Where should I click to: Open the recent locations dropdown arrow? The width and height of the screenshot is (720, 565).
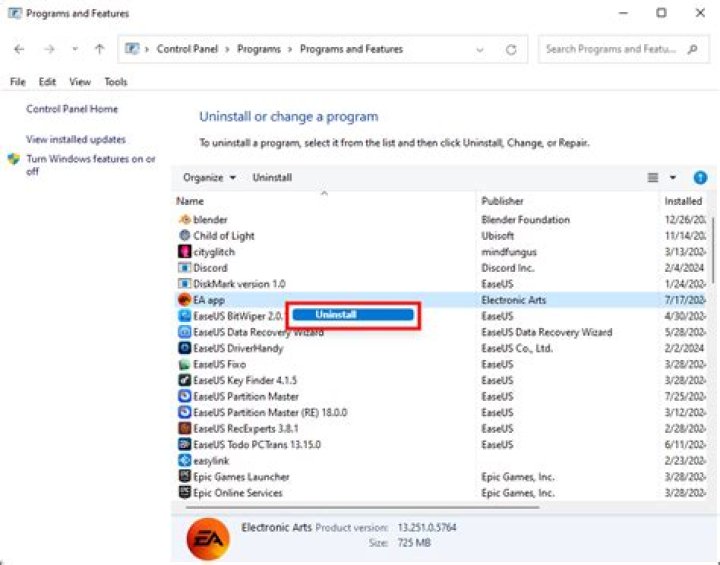(x=75, y=49)
